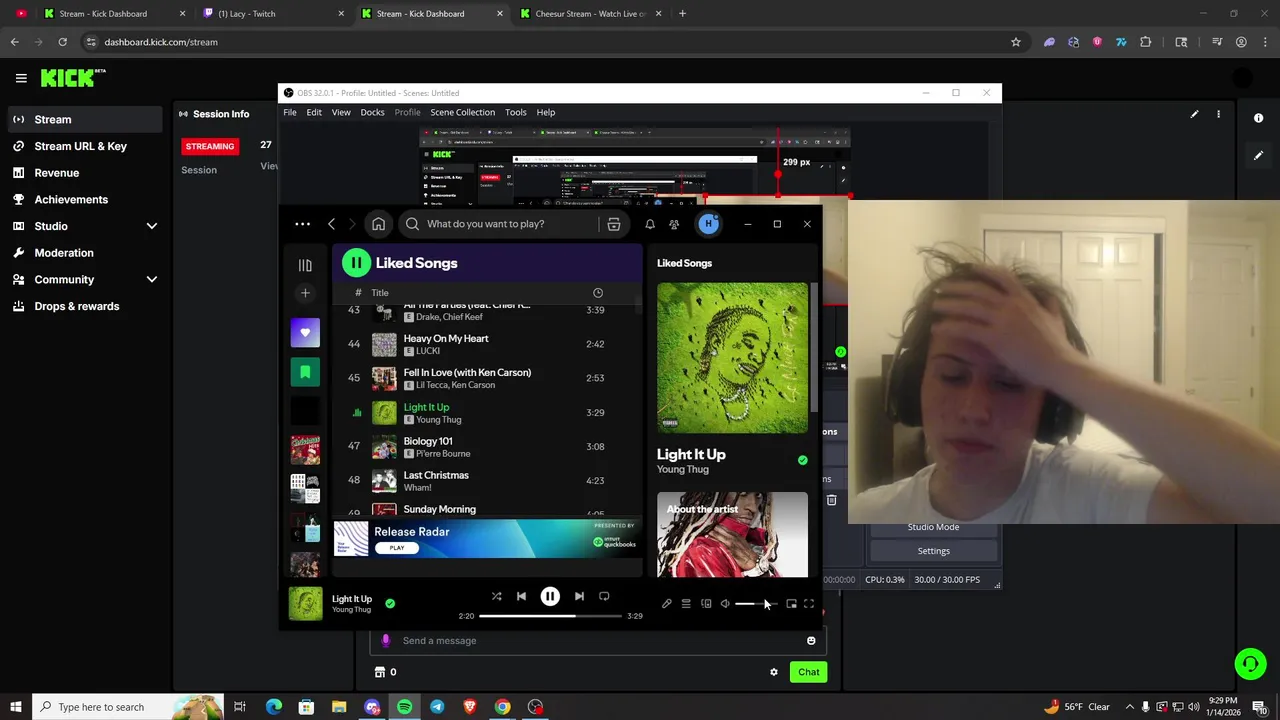Open Spotify miniplayer icon
This screenshot has height=720, width=1280.
pos(791,604)
